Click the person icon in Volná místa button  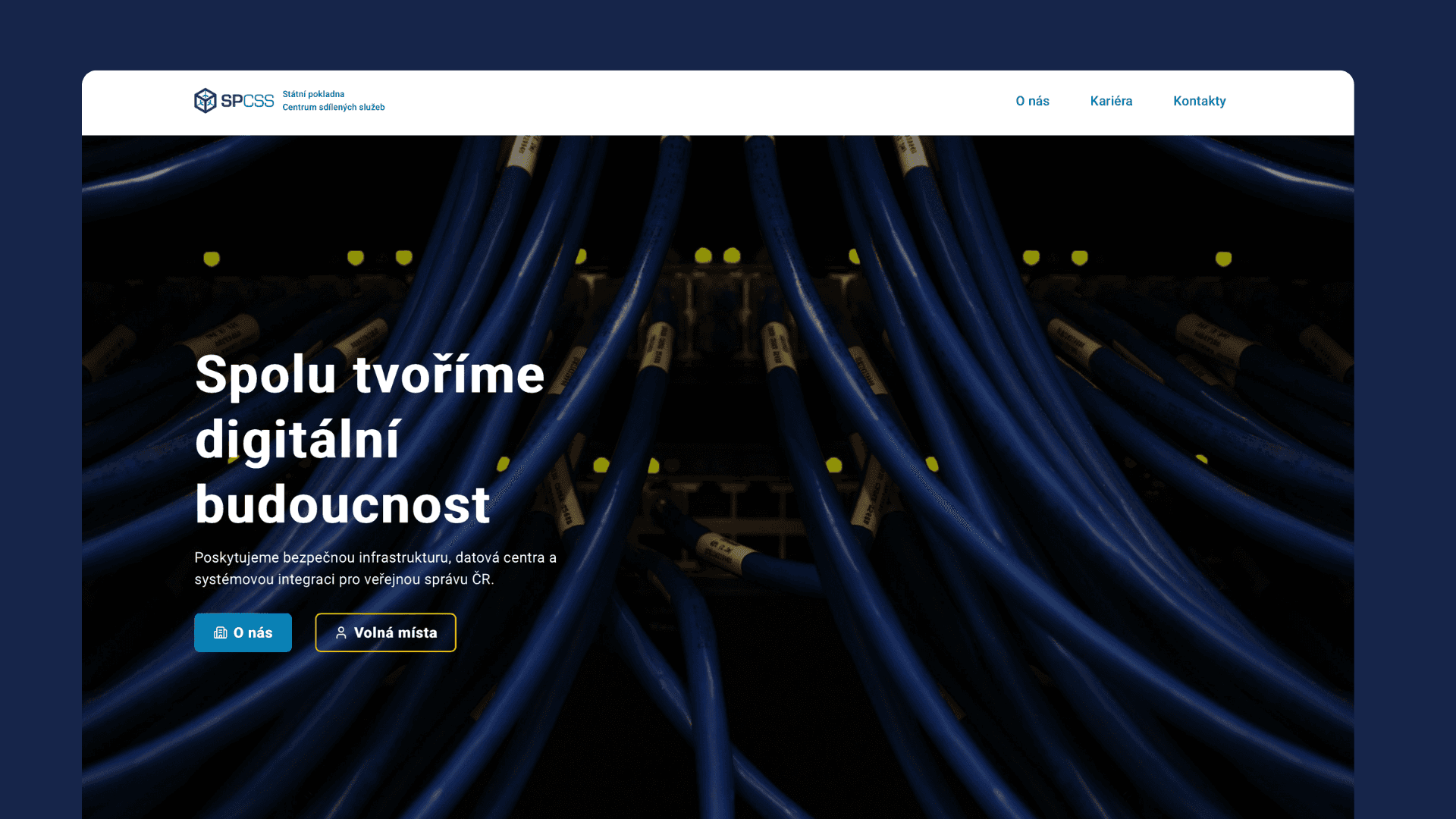(x=341, y=632)
